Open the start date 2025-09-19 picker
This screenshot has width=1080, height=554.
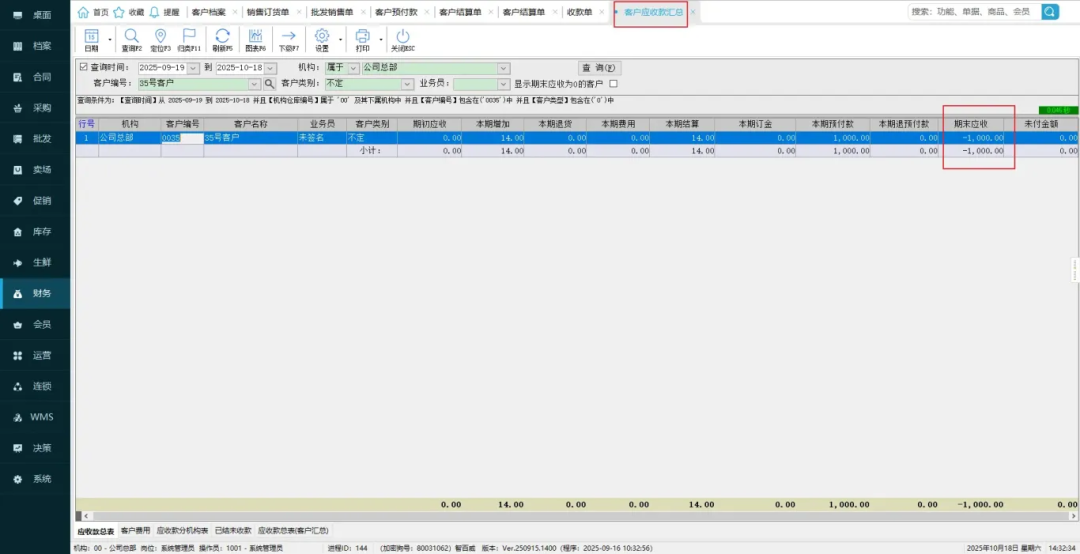(x=193, y=68)
